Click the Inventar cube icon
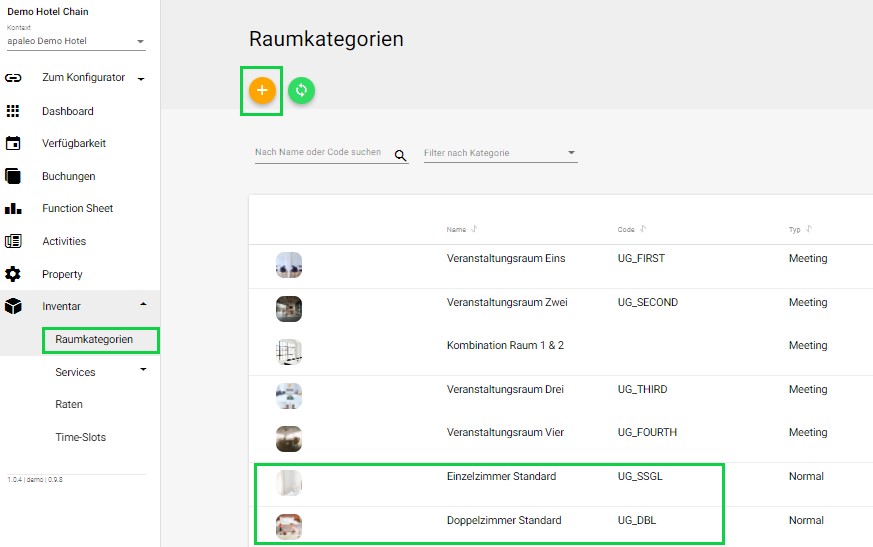 [13, 306]
